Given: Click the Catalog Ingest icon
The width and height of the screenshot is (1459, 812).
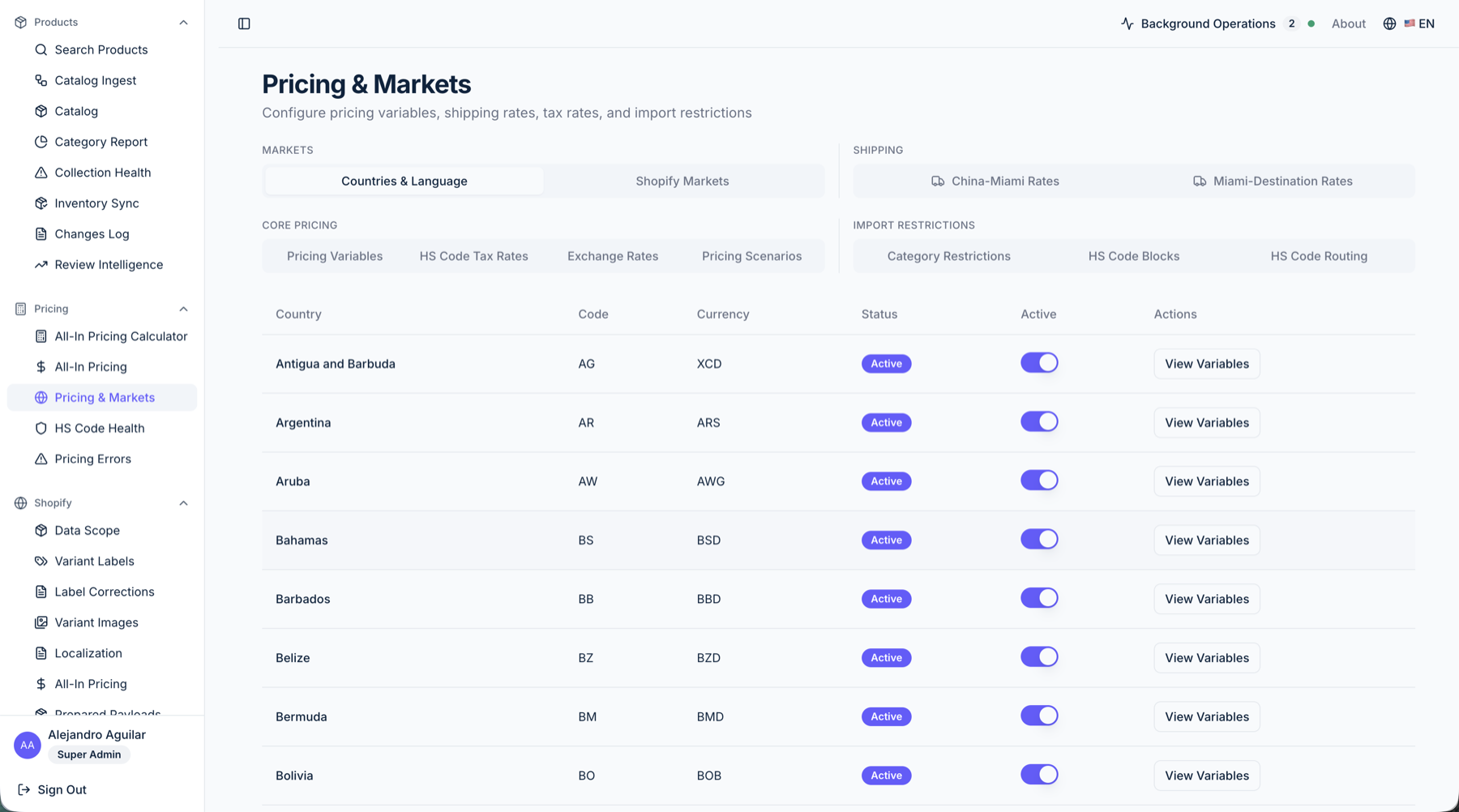Looking at the screenshot, I should tap(41, 80).
